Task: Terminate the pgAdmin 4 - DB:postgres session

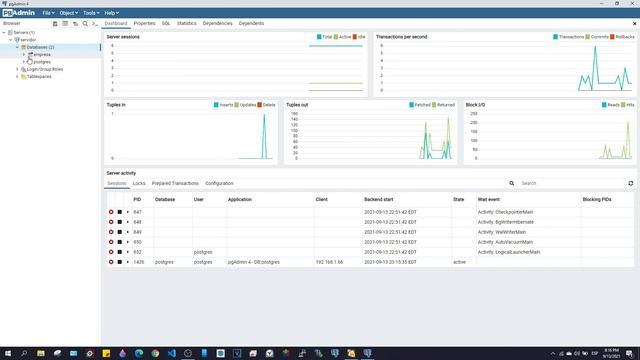Action: click(x=111, y=262)
